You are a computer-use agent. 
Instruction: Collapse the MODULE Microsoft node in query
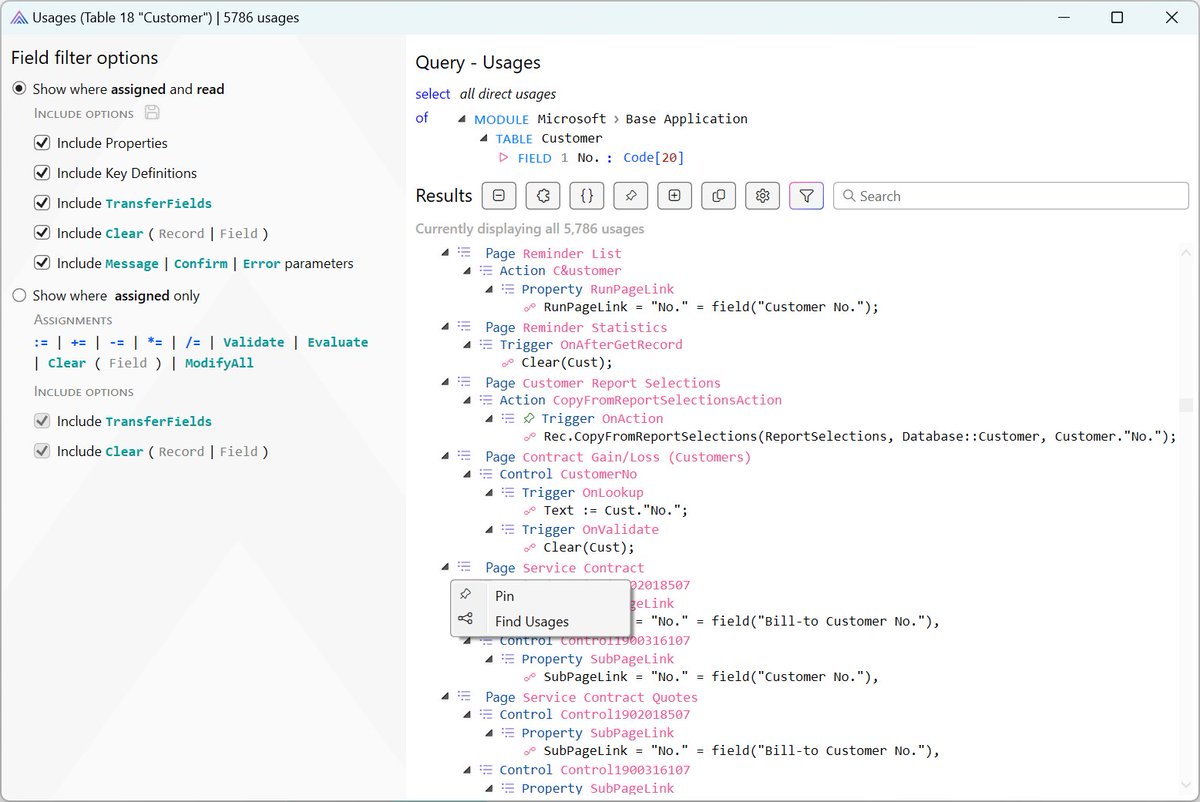click(x=462, y=119)
